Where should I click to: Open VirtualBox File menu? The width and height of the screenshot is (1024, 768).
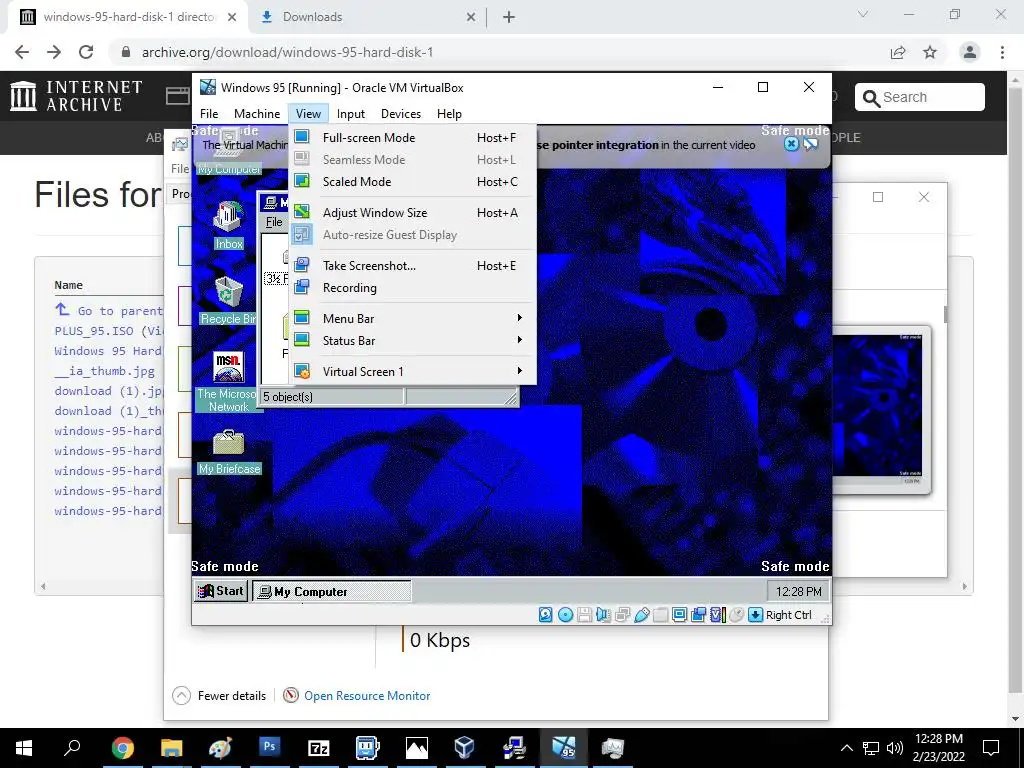coord(209,114)
